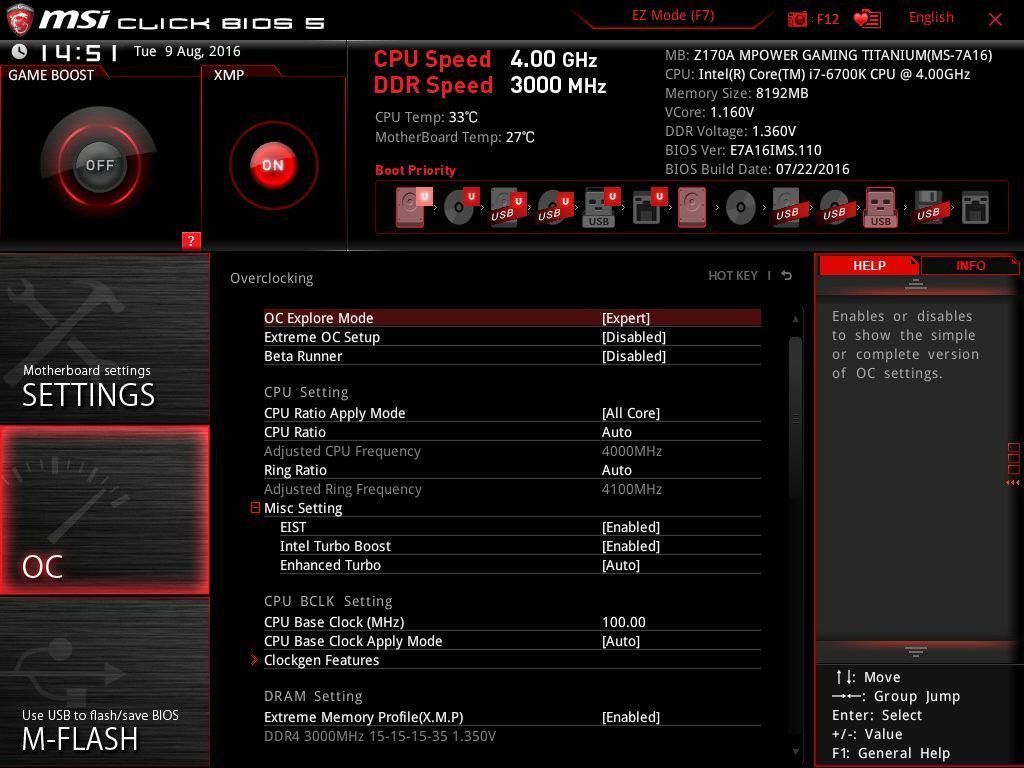
Task: Click the Adjusted Ring Frequency 4100MHz row
Action: [x=512, y=489]
